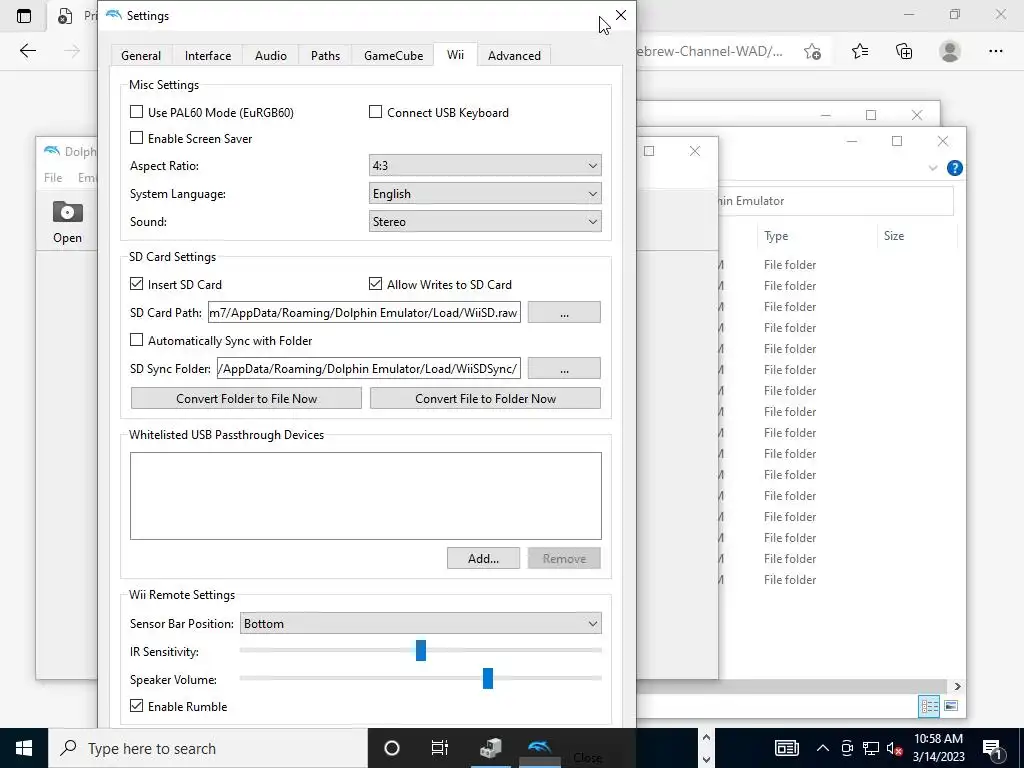Open Cortana circle icon on taskbar
This screenshot has width=1024, height=768.
tap(392, 748)
